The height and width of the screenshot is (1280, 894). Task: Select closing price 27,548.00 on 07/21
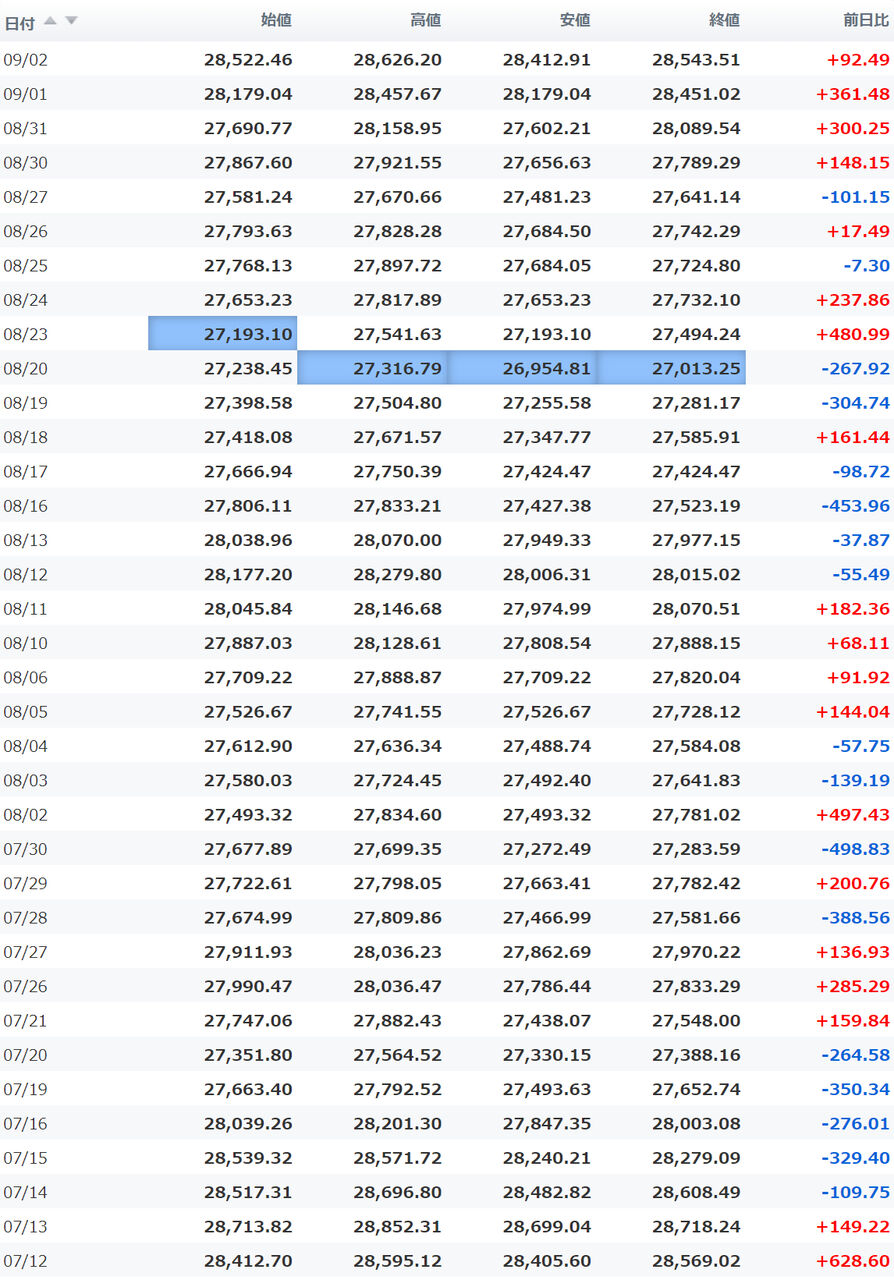(x=696, y=1021)
